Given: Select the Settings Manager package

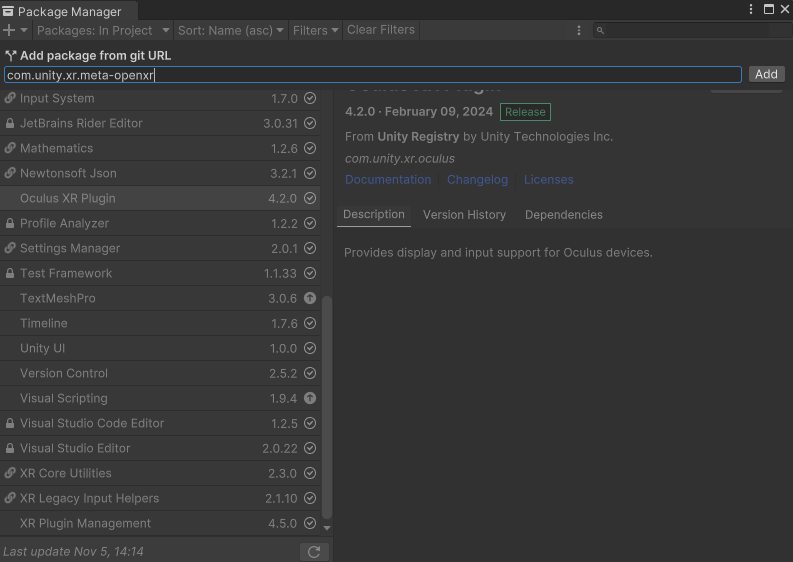Looking at the screenshot, I should tap(160, 248).
